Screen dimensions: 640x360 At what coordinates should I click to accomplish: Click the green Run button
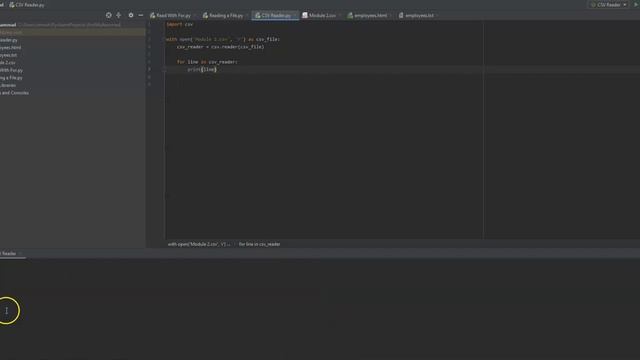636,4
